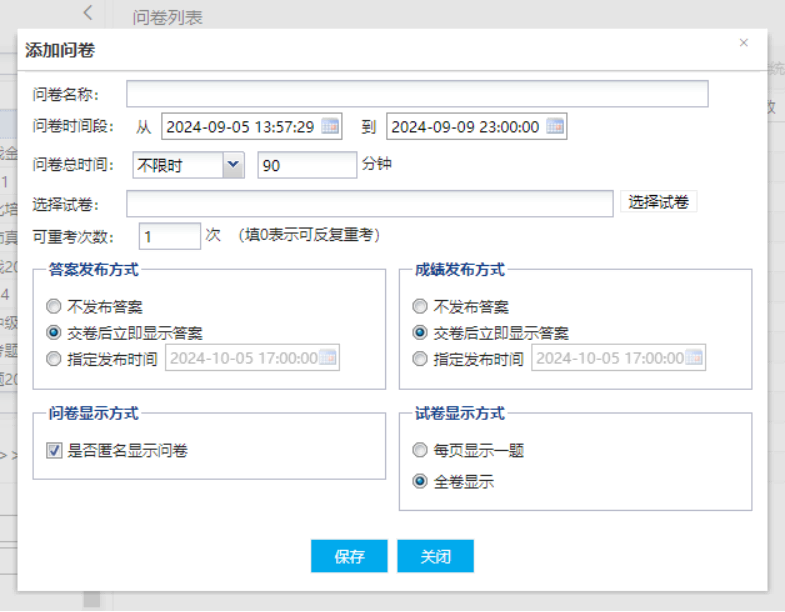Click the 可重考次数 input field
785x612 pixels.
169,236
